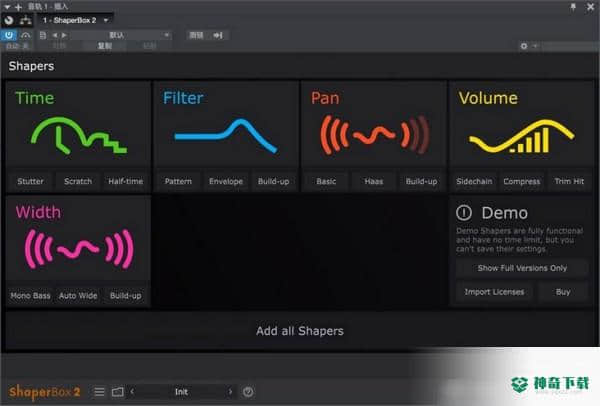Open the ShaperBox preset list menu icon

[x=99, y=391]
